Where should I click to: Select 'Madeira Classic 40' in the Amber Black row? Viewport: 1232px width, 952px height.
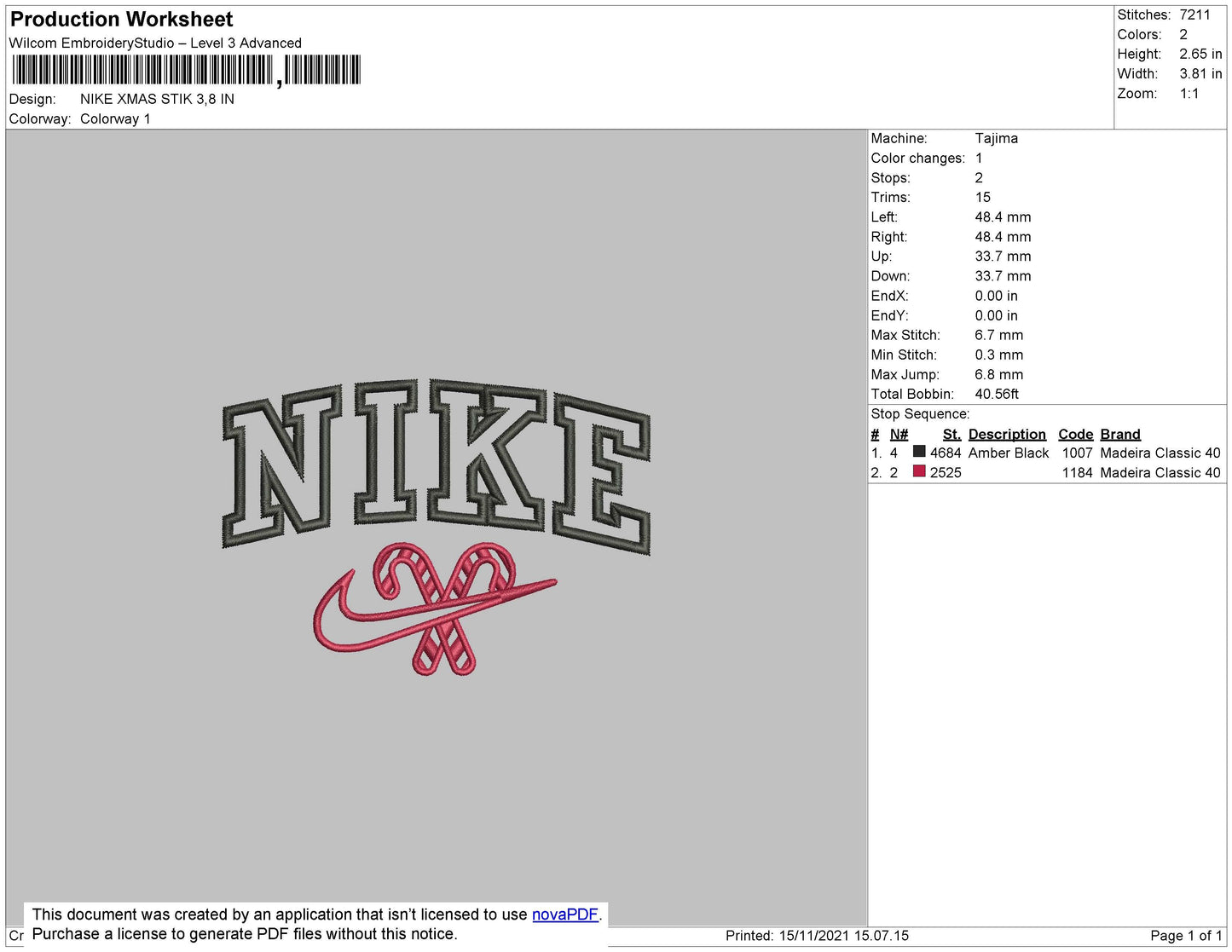coord(1160,453)
